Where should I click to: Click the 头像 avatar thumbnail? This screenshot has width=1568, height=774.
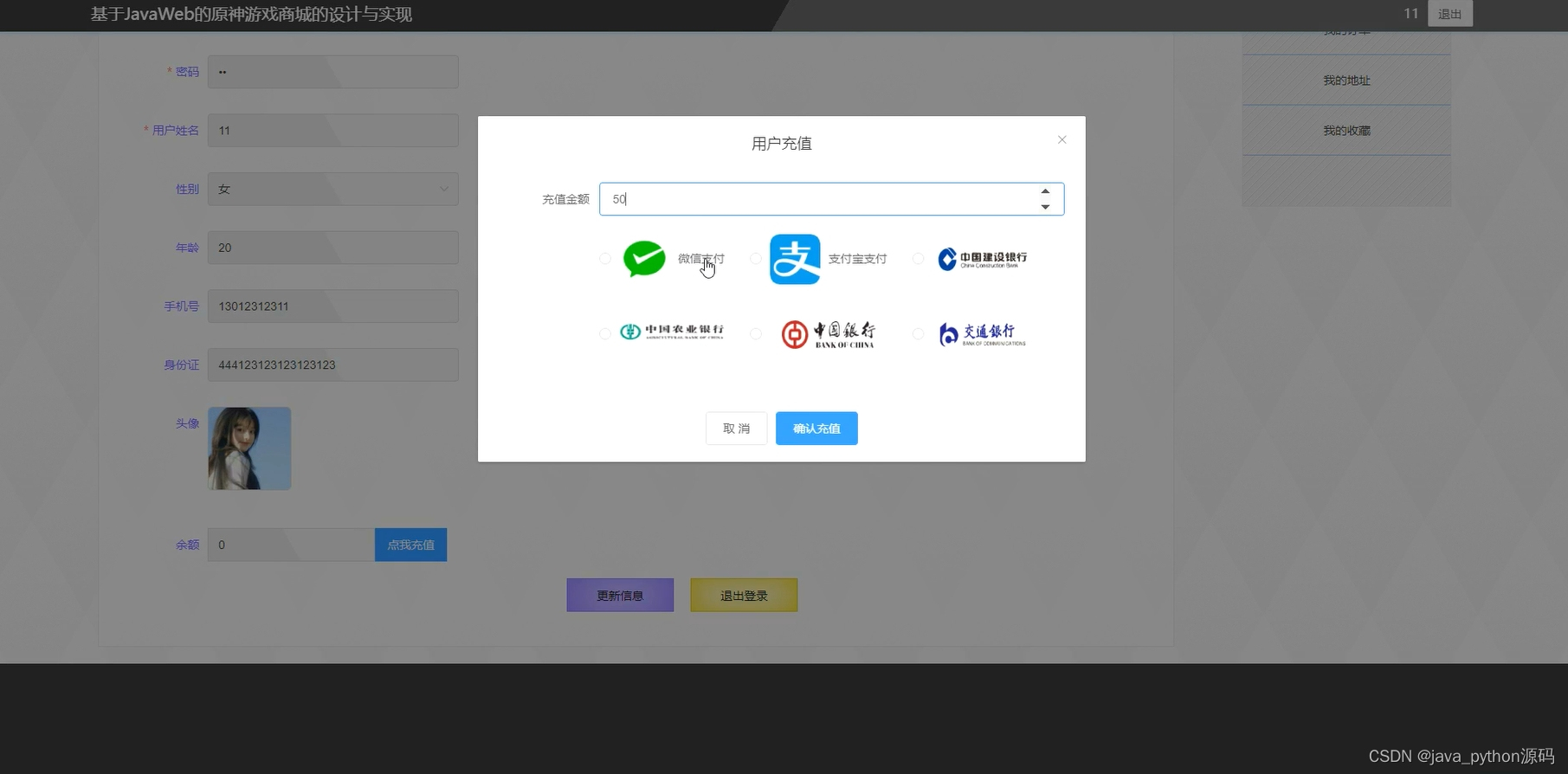pos(249,448)
